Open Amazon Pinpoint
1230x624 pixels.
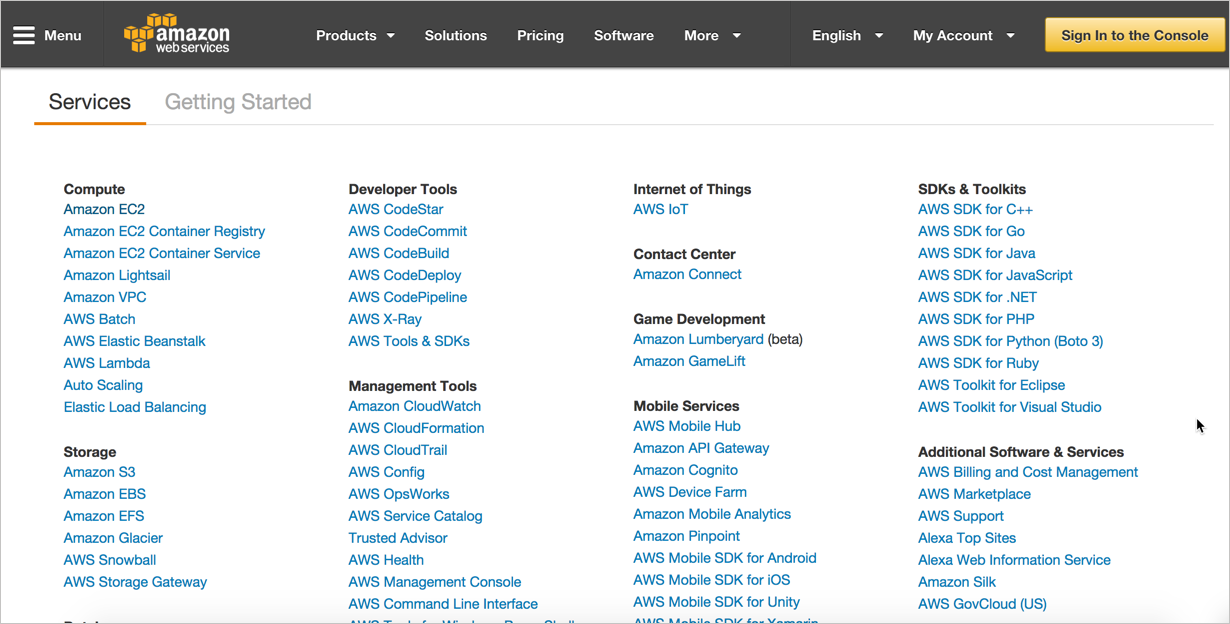point(687,536)
